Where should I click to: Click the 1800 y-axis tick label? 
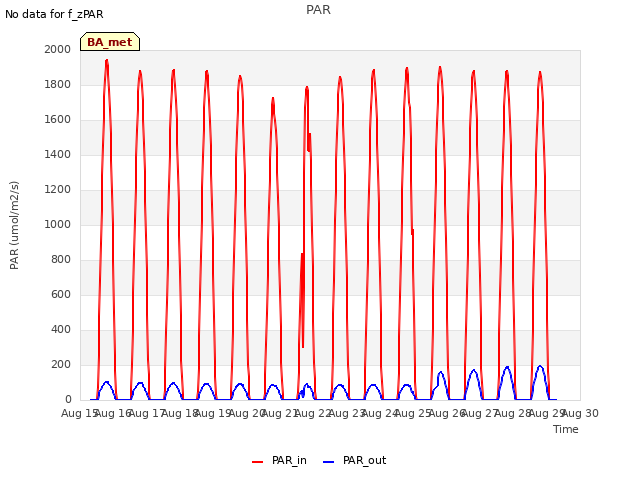pyautogui.click(x=58, y=84)
